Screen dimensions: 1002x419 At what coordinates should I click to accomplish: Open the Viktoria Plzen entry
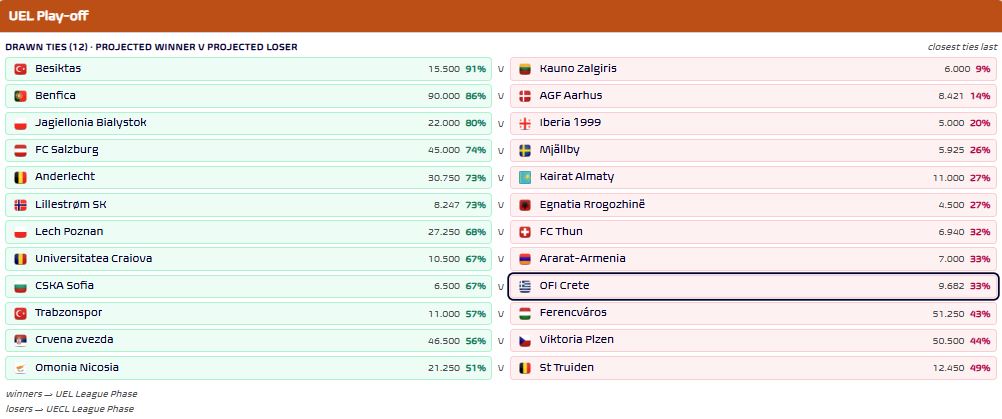753,340
